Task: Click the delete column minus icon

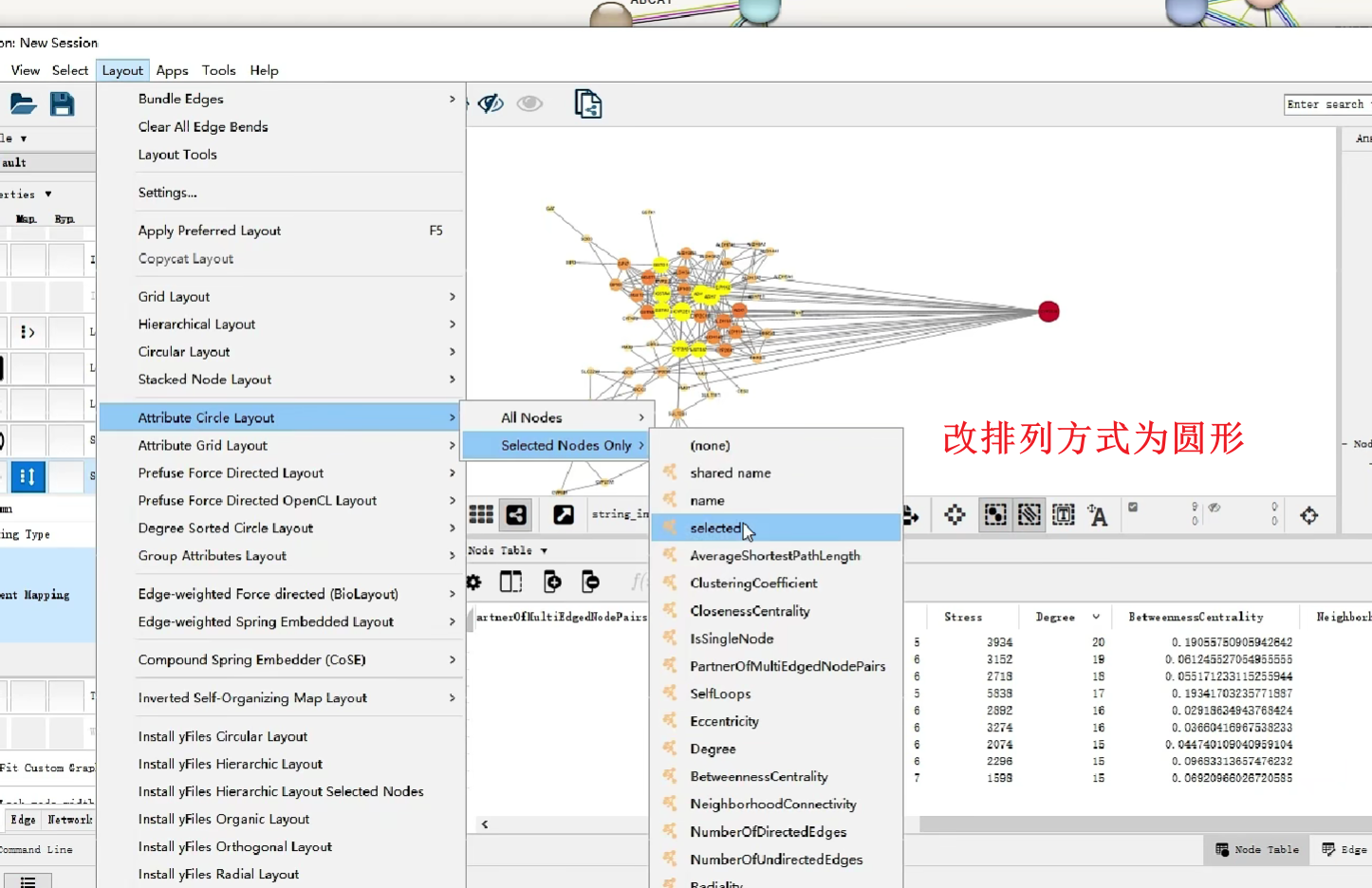Action: coord(590,582)
